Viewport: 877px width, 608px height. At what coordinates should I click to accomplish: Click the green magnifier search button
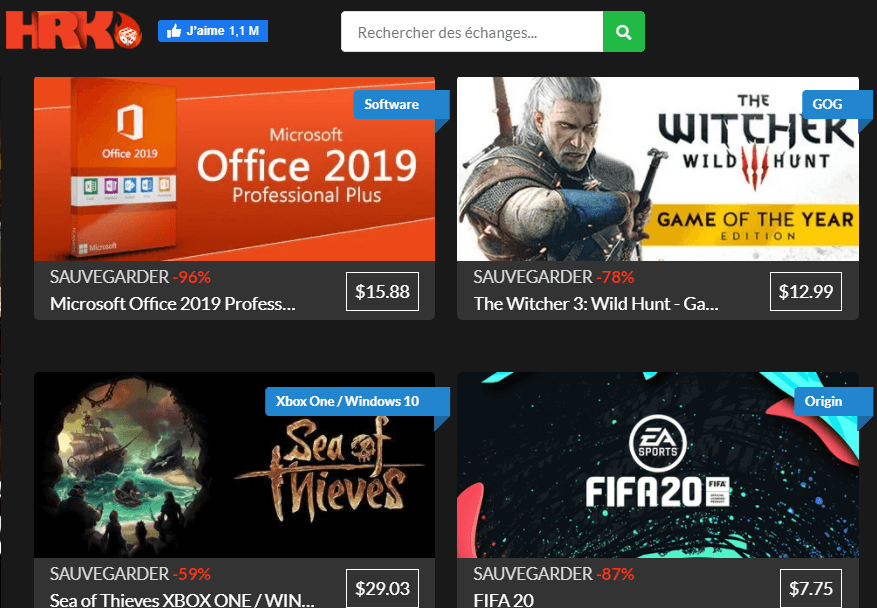(624, 32)
